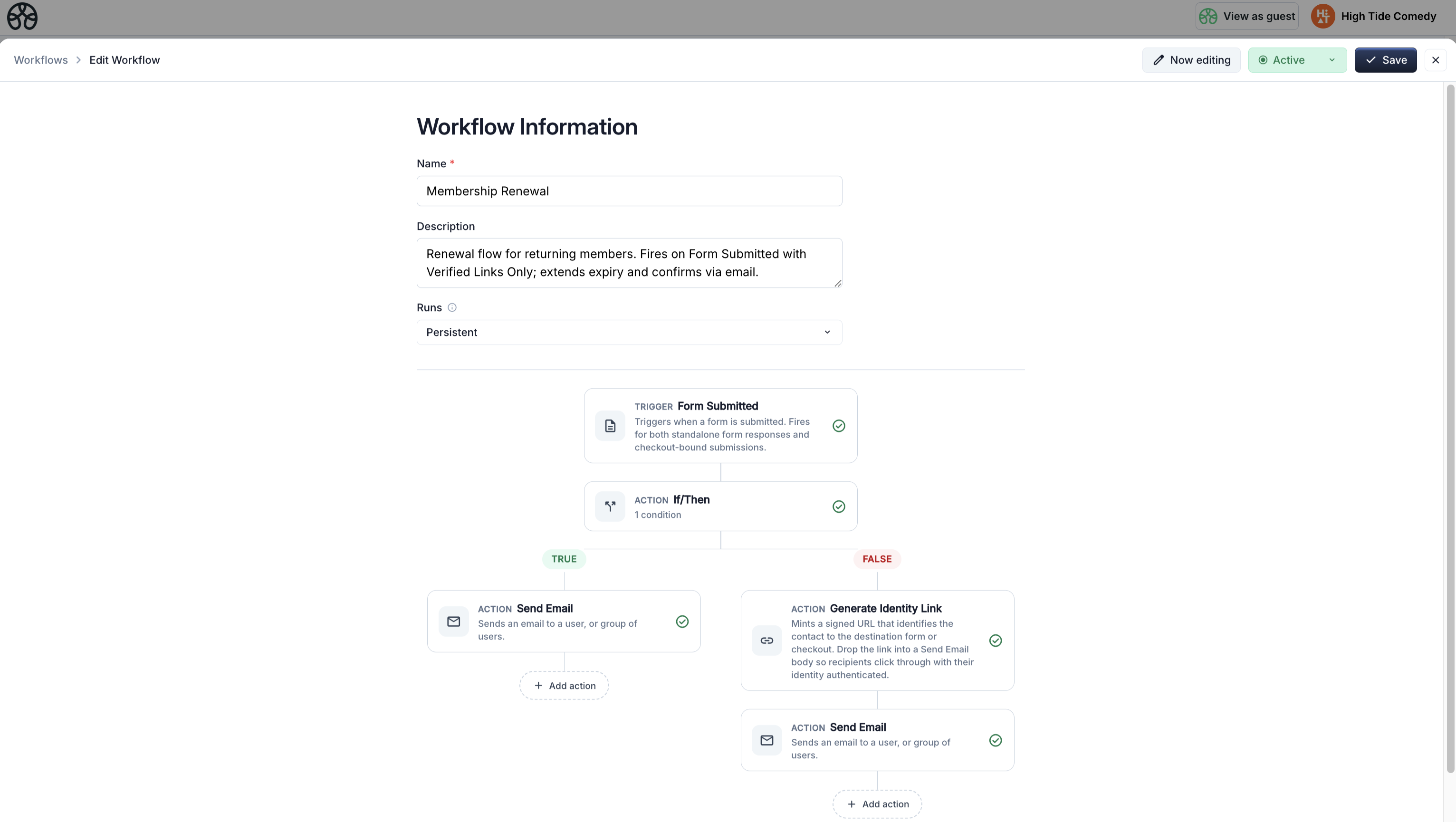Open the Runs dropdown showing Persistent
Image resolution: width=1456 pixels, height=822 pixels.
click(629, 333)
